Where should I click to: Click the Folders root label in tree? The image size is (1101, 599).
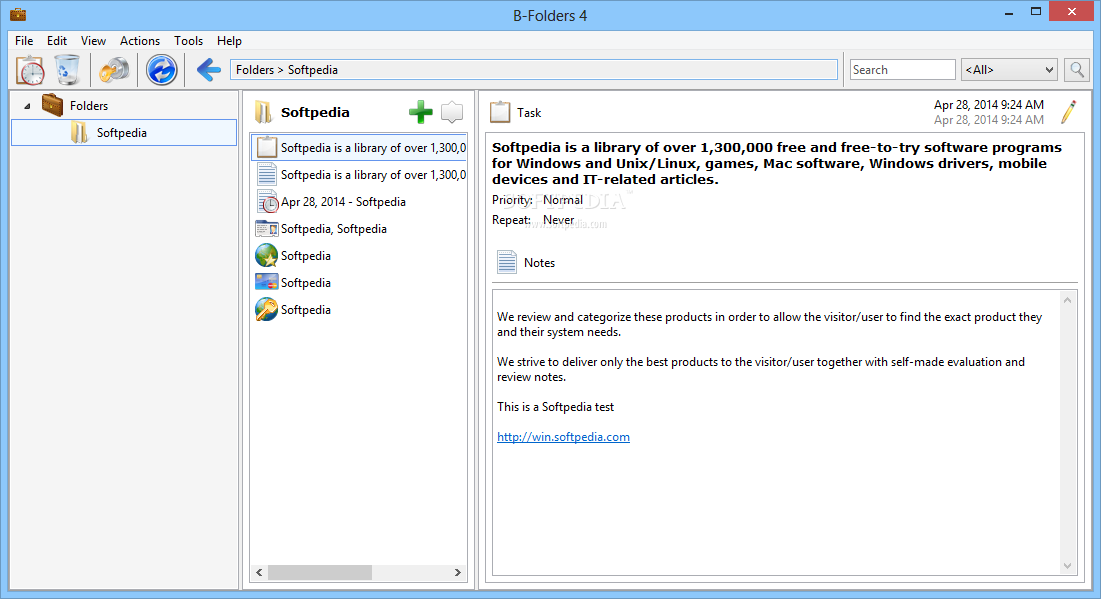coord(89,106)
